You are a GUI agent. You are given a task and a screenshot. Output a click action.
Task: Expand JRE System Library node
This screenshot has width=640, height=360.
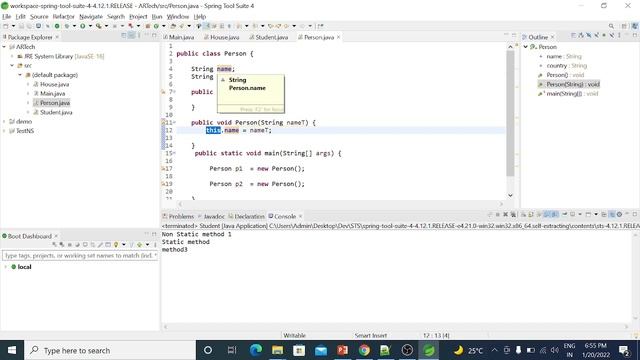(12, 56)
